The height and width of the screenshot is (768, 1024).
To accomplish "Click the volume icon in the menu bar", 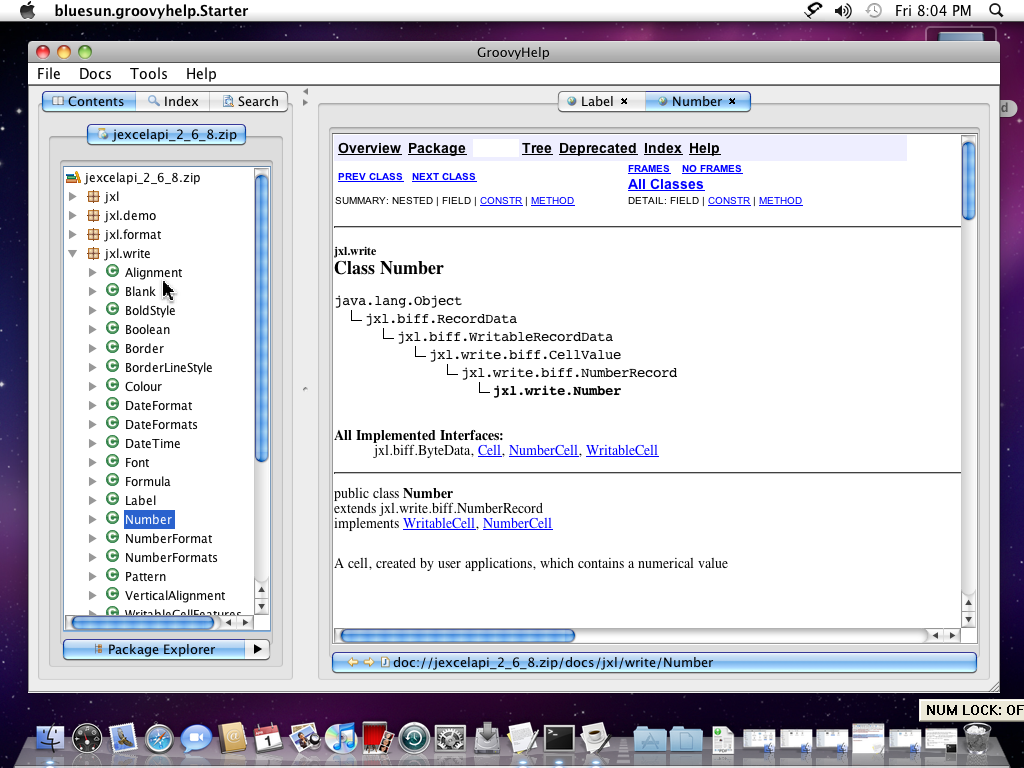I will point(843,11).
